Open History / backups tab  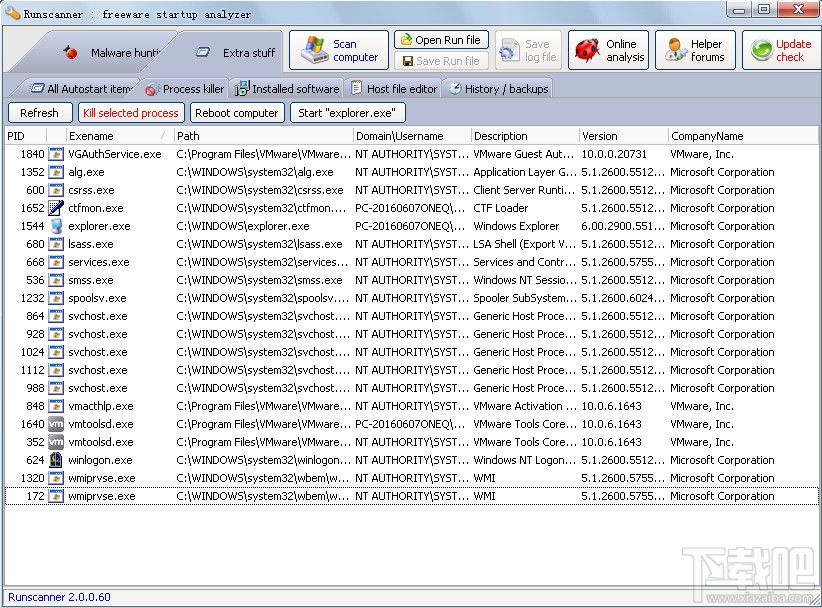click(499, 89)
